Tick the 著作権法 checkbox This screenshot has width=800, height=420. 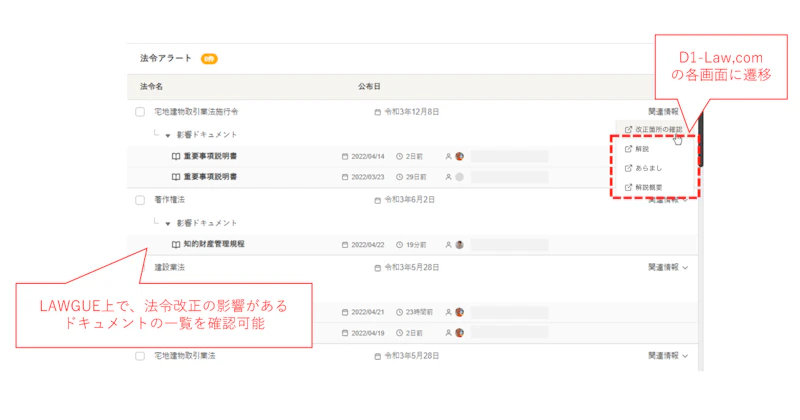point(140,200)
